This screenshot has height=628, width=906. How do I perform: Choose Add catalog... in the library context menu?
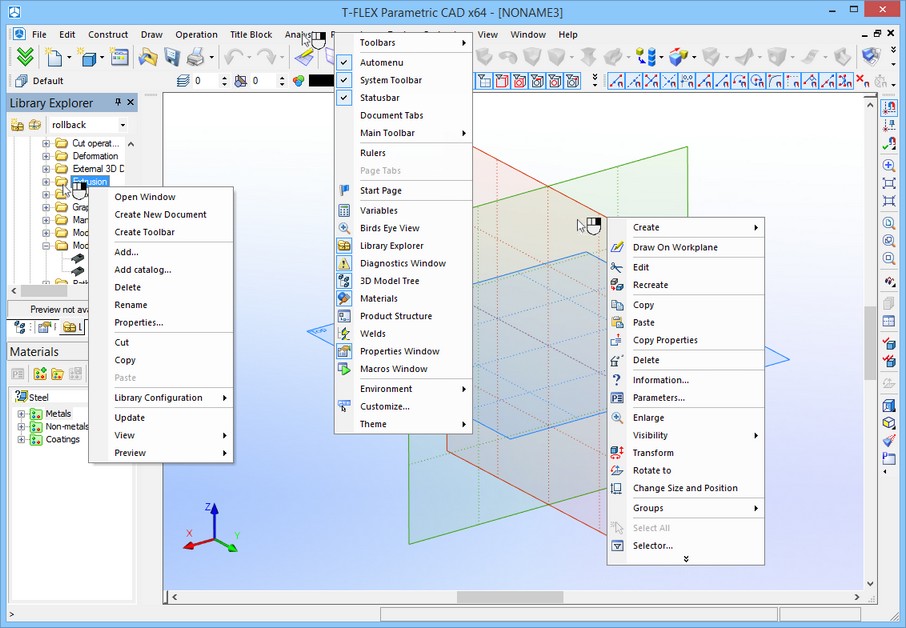pyautogui.click(x=161, y=270)
